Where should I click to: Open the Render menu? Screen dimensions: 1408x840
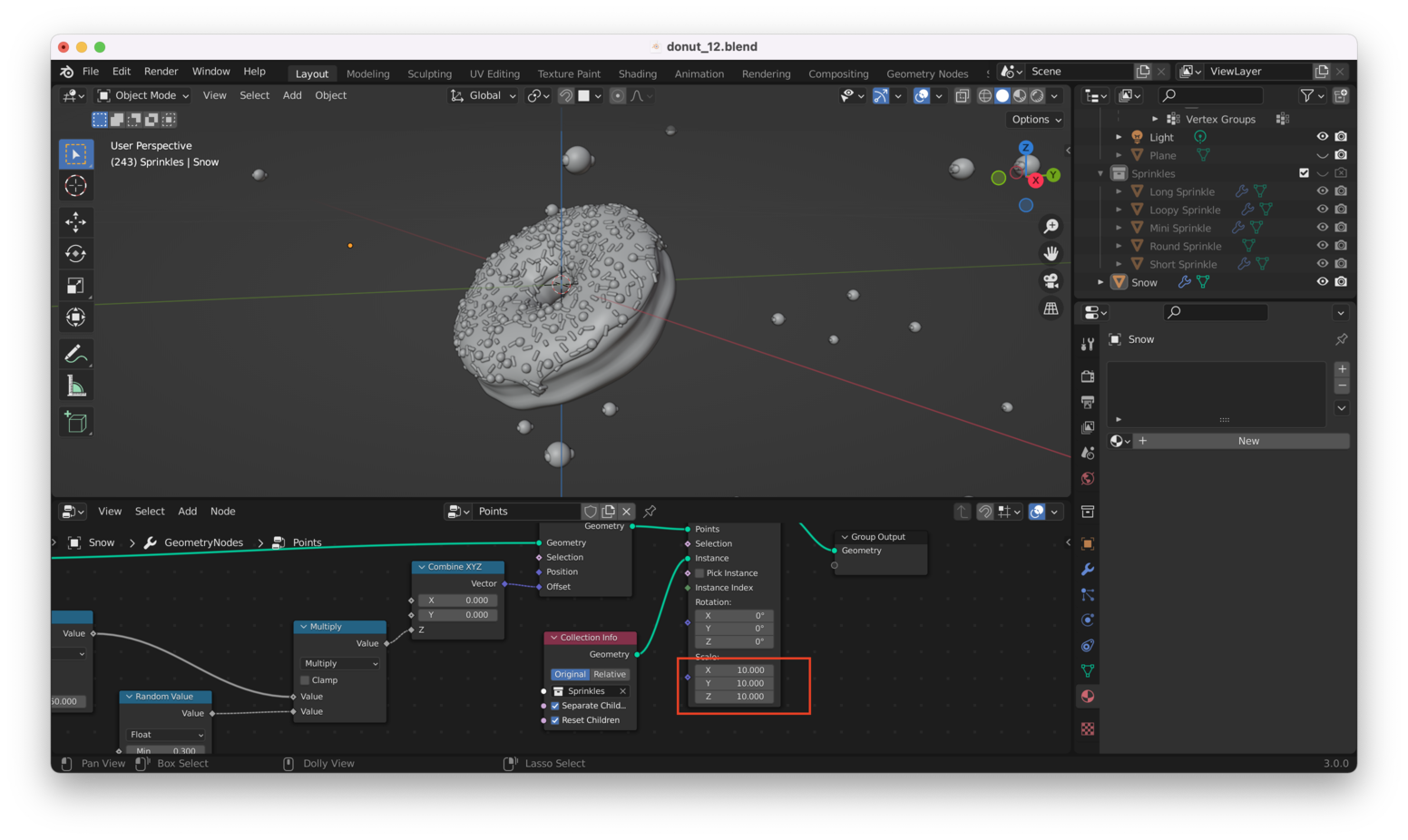(161, 72)
